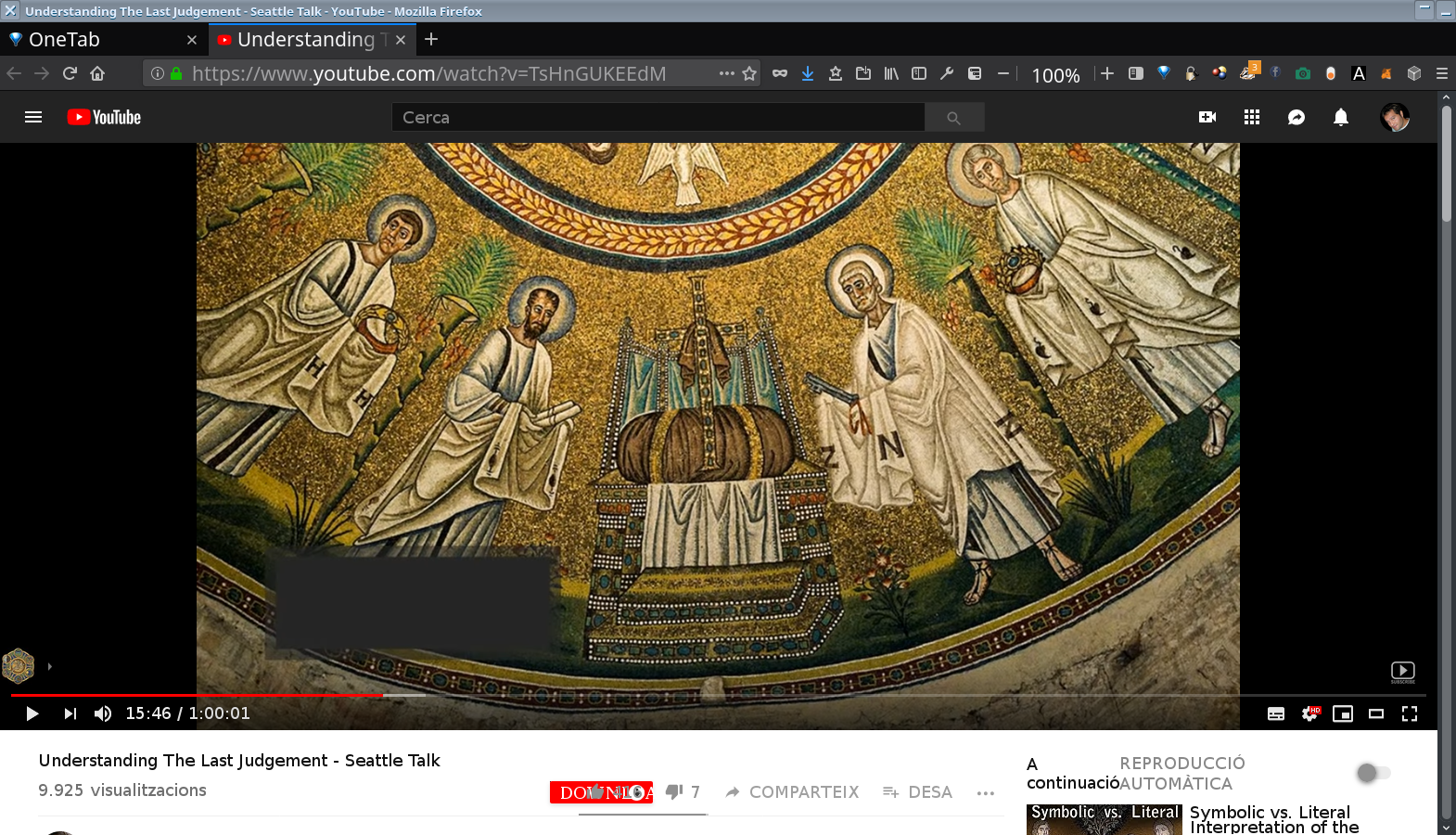Go to the YouTube home logo
1456x835 pixels.
pyautogui.click(x=104, y=117)
